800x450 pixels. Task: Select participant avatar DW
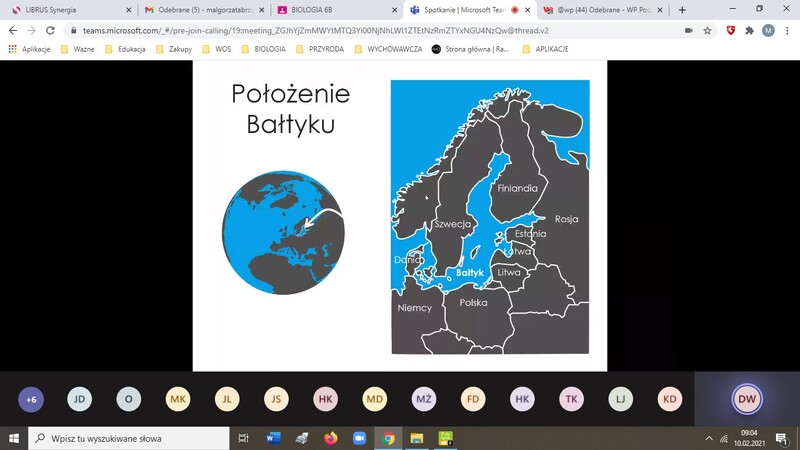point(747,399)
